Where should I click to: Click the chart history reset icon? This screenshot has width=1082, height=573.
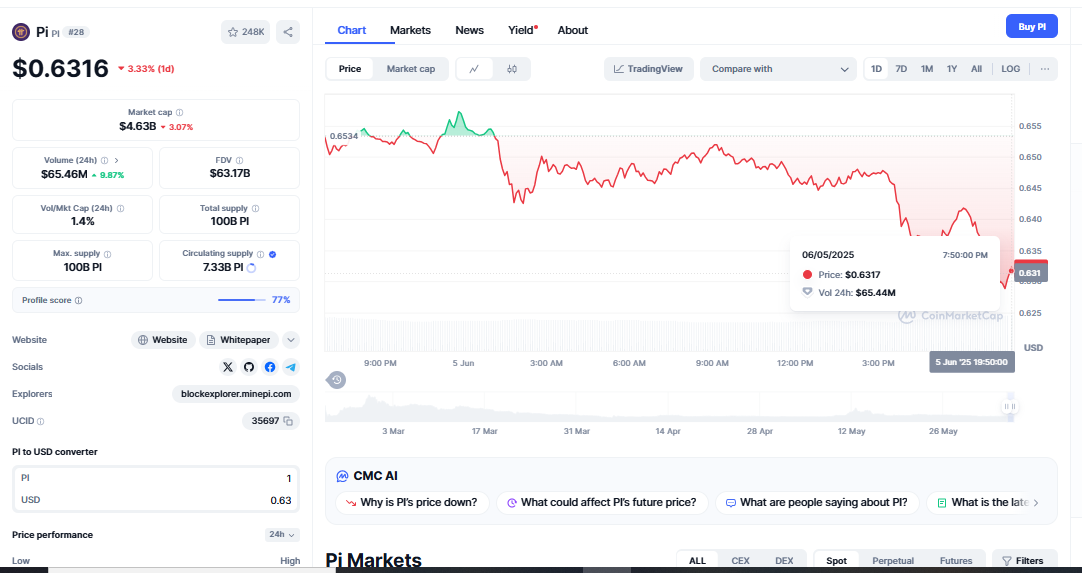tap(336, 380)
